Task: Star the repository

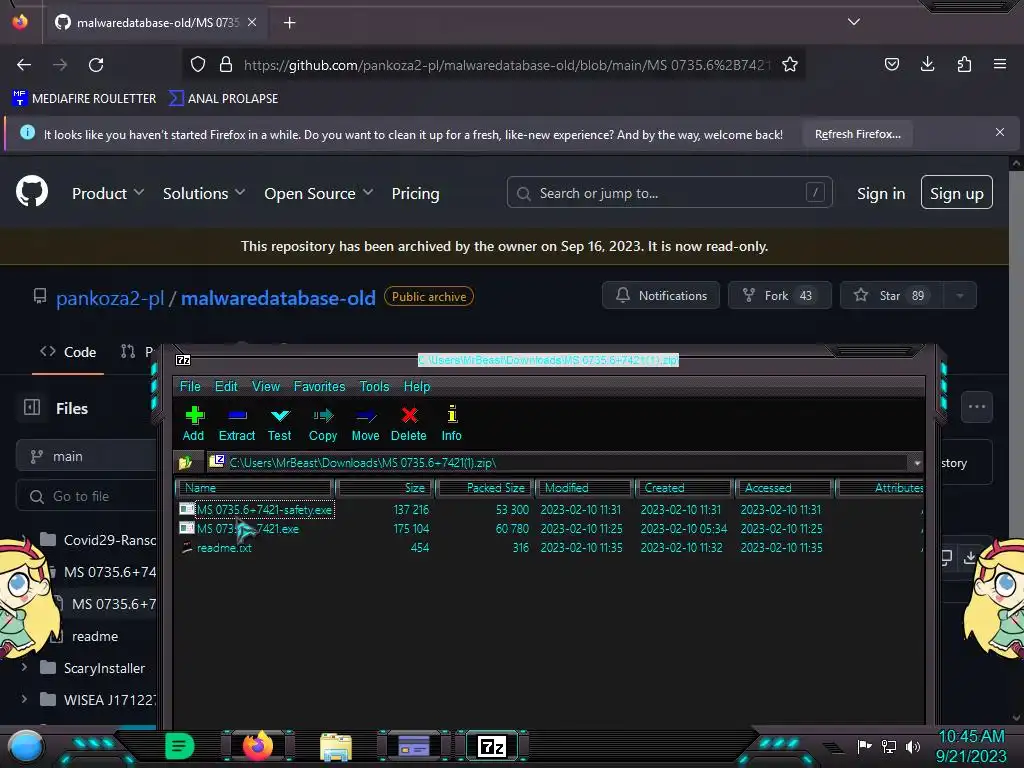Action: [891, 296]
